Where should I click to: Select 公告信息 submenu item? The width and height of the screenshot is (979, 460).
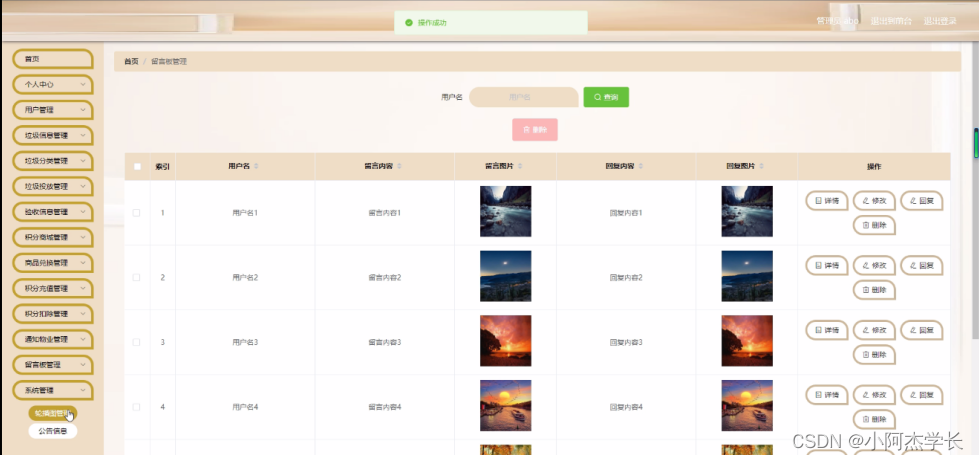tap(53, 431)
